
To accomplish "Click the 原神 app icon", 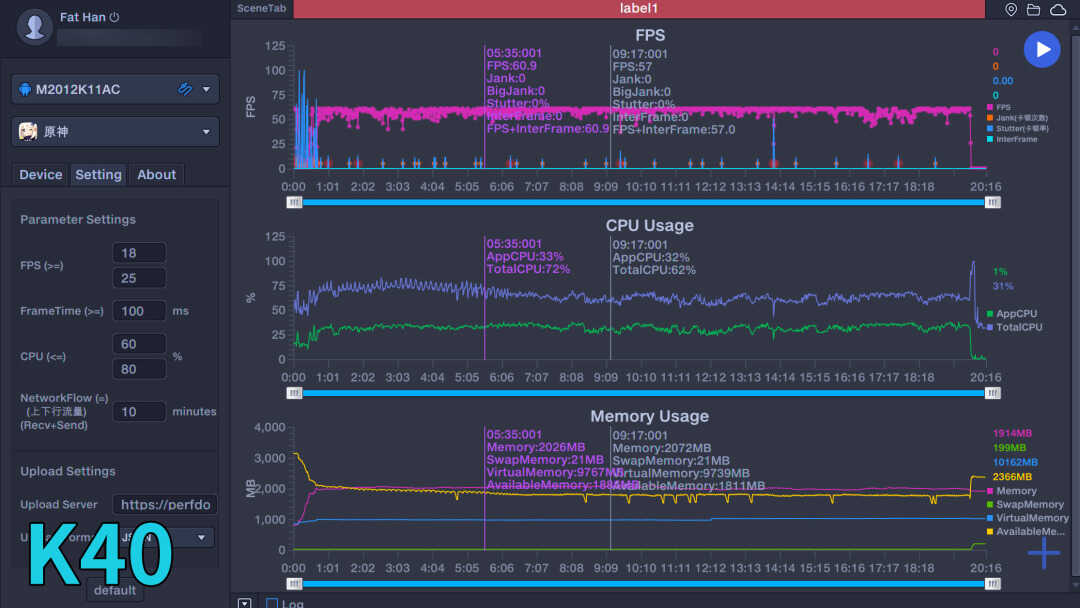I will coord(28,132).
